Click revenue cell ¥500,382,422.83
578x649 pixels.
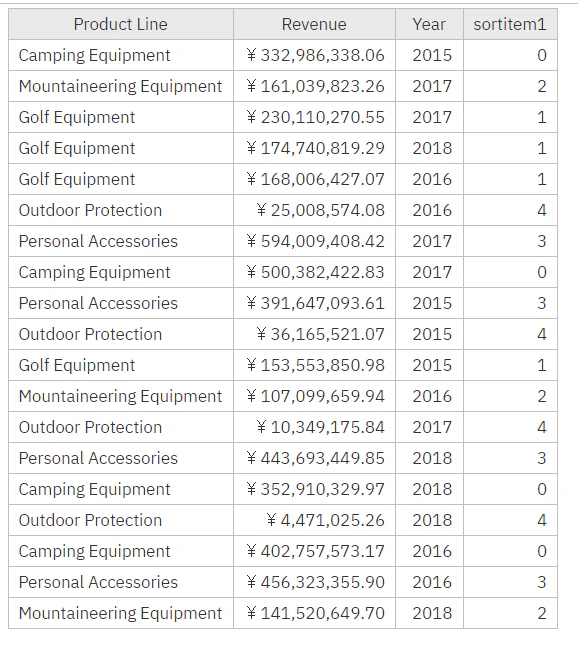[x=315, y=272]
